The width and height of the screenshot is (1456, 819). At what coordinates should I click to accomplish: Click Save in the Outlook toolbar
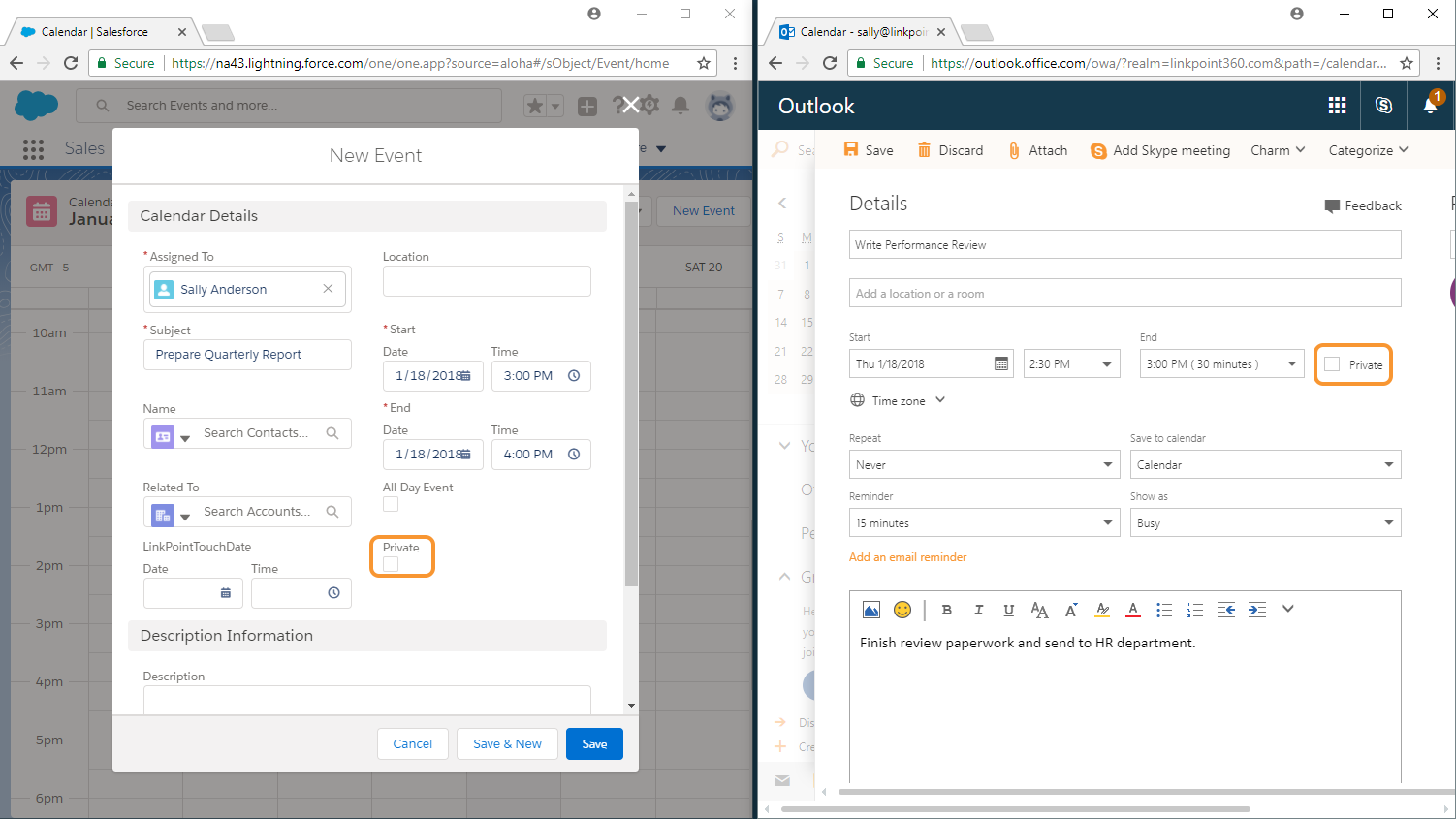(x=869, y=150)
